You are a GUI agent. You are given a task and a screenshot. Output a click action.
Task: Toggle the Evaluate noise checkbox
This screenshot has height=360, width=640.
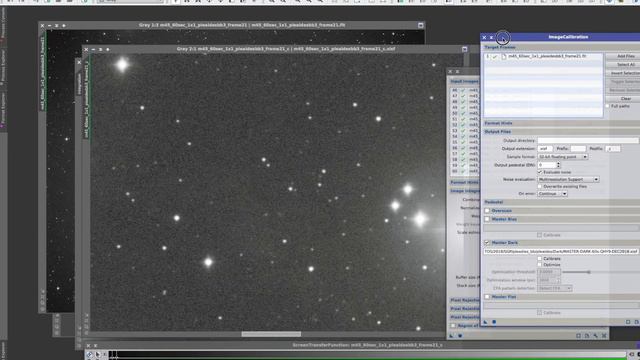540,172
